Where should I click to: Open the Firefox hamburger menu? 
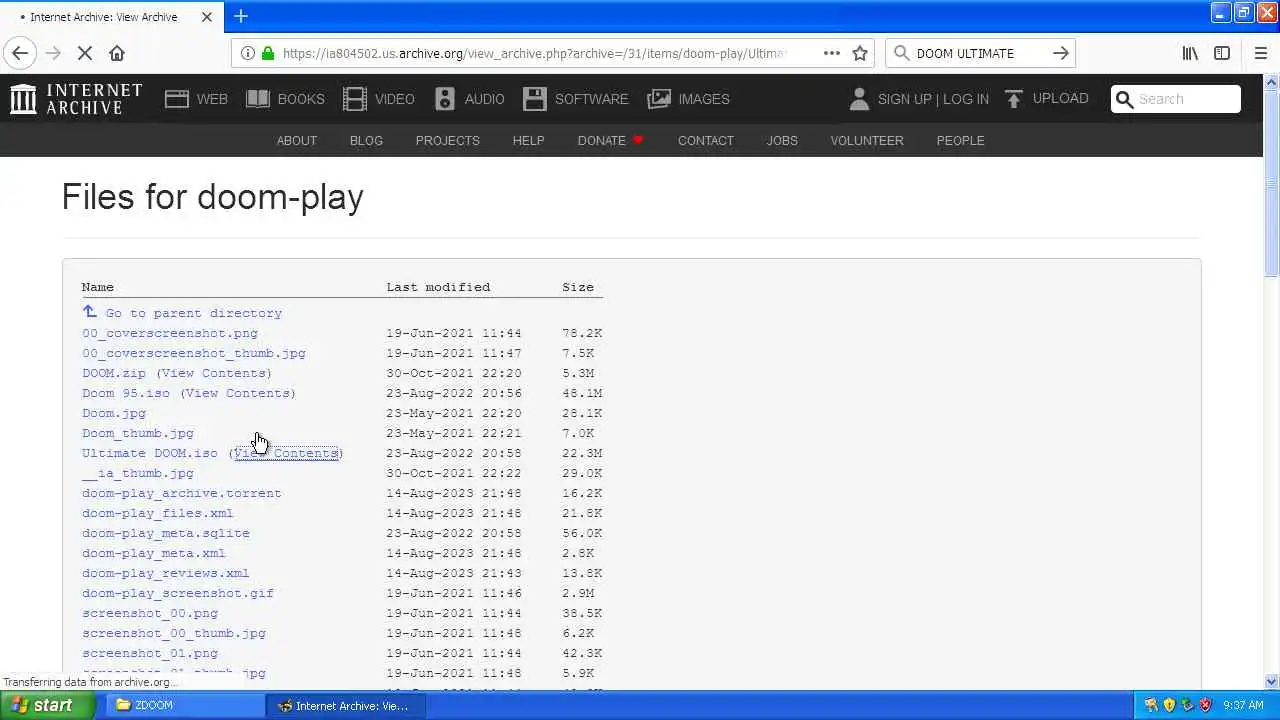click(1260, 53)
